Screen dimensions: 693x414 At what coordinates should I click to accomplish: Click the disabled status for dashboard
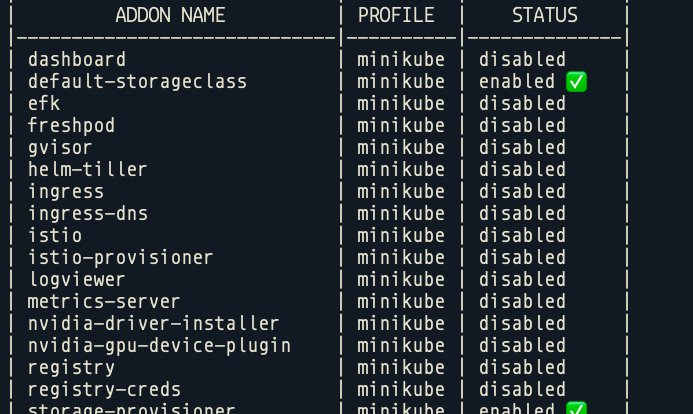522,60
